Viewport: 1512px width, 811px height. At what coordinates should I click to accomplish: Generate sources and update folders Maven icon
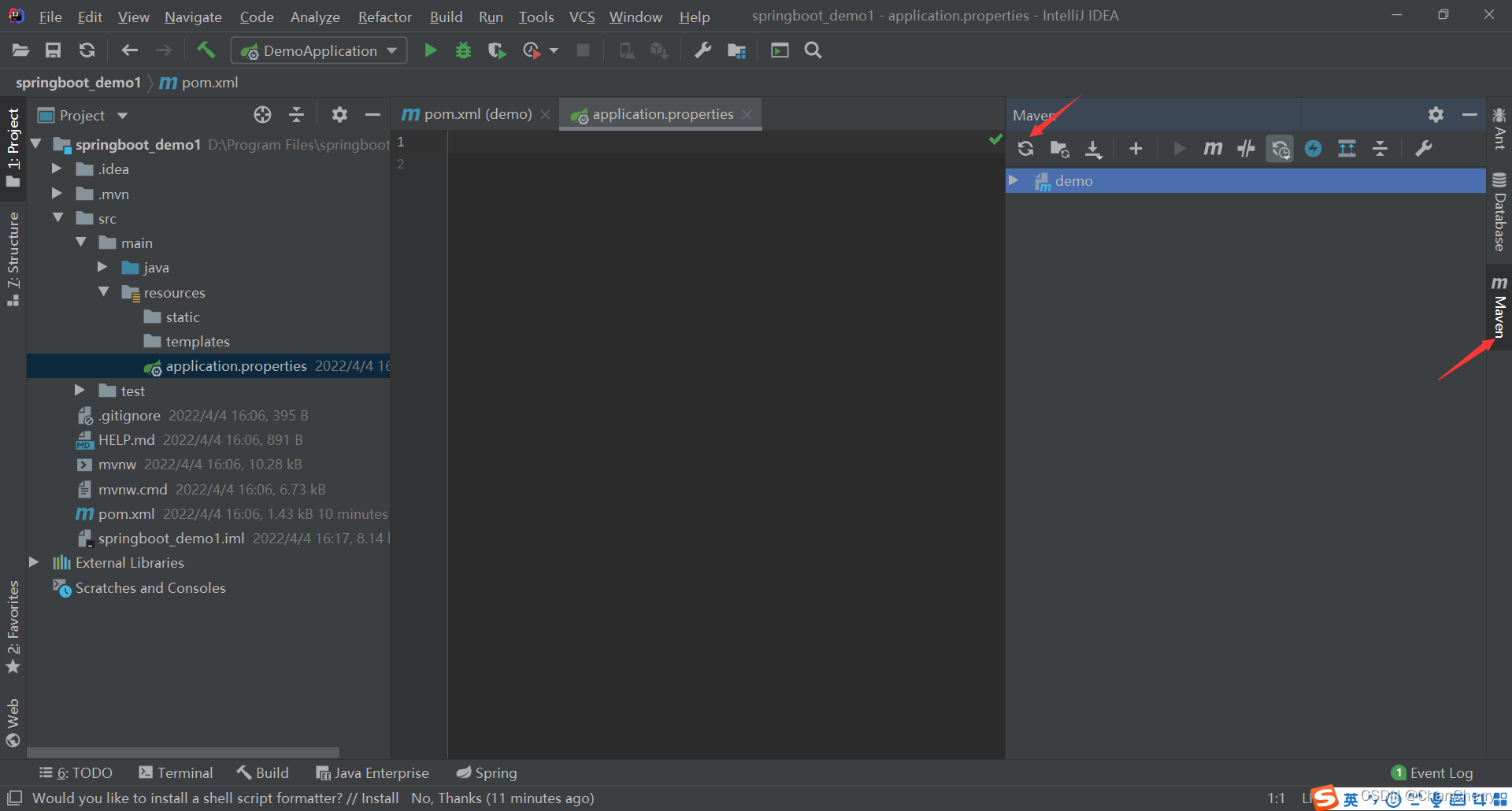(x=1060, y=148)
